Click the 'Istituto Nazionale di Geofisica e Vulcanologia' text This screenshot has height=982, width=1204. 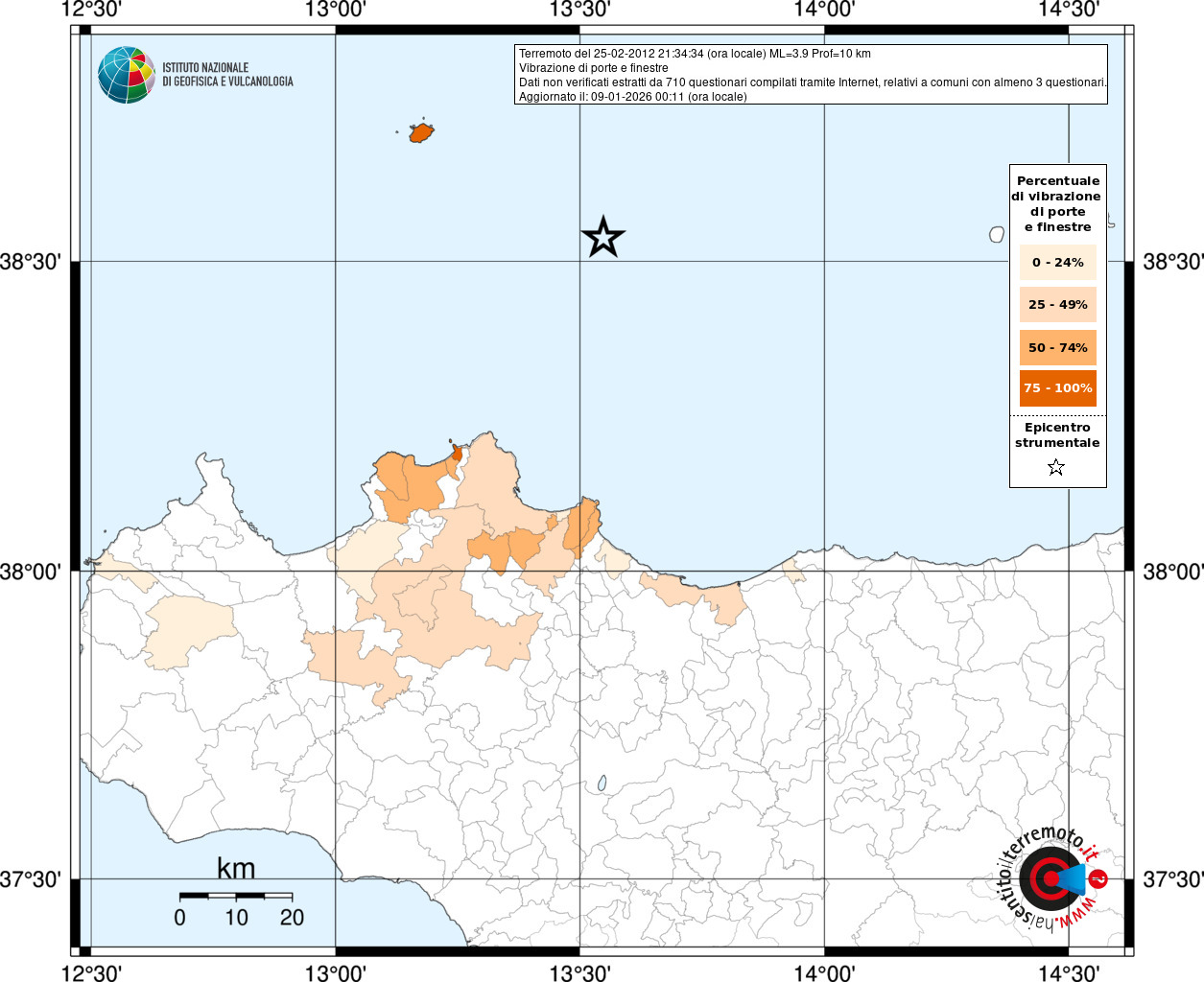[227, 75]
